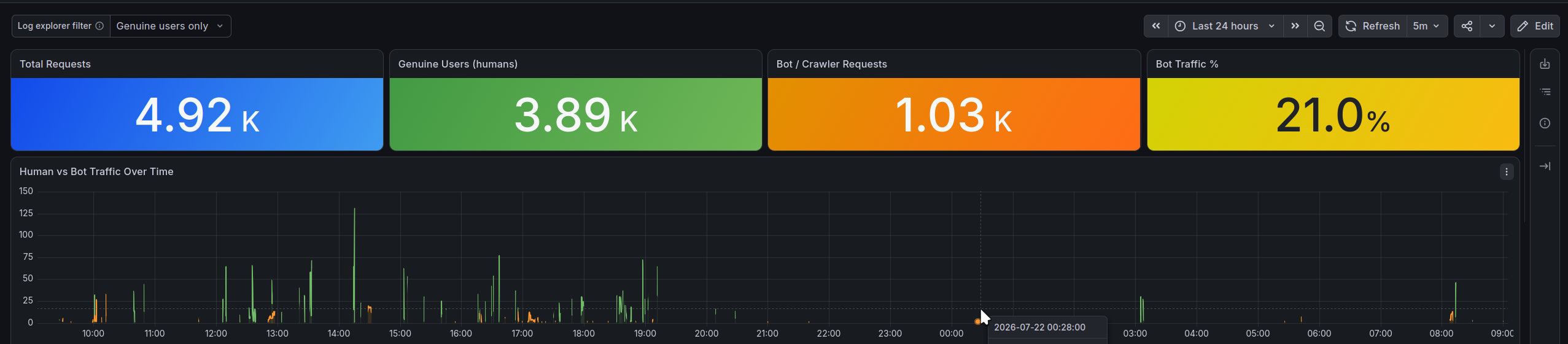Viewport: 1568px width, 344px height.
Task: Click the 21.0% bot traffic value
Action: point(1333,115)
